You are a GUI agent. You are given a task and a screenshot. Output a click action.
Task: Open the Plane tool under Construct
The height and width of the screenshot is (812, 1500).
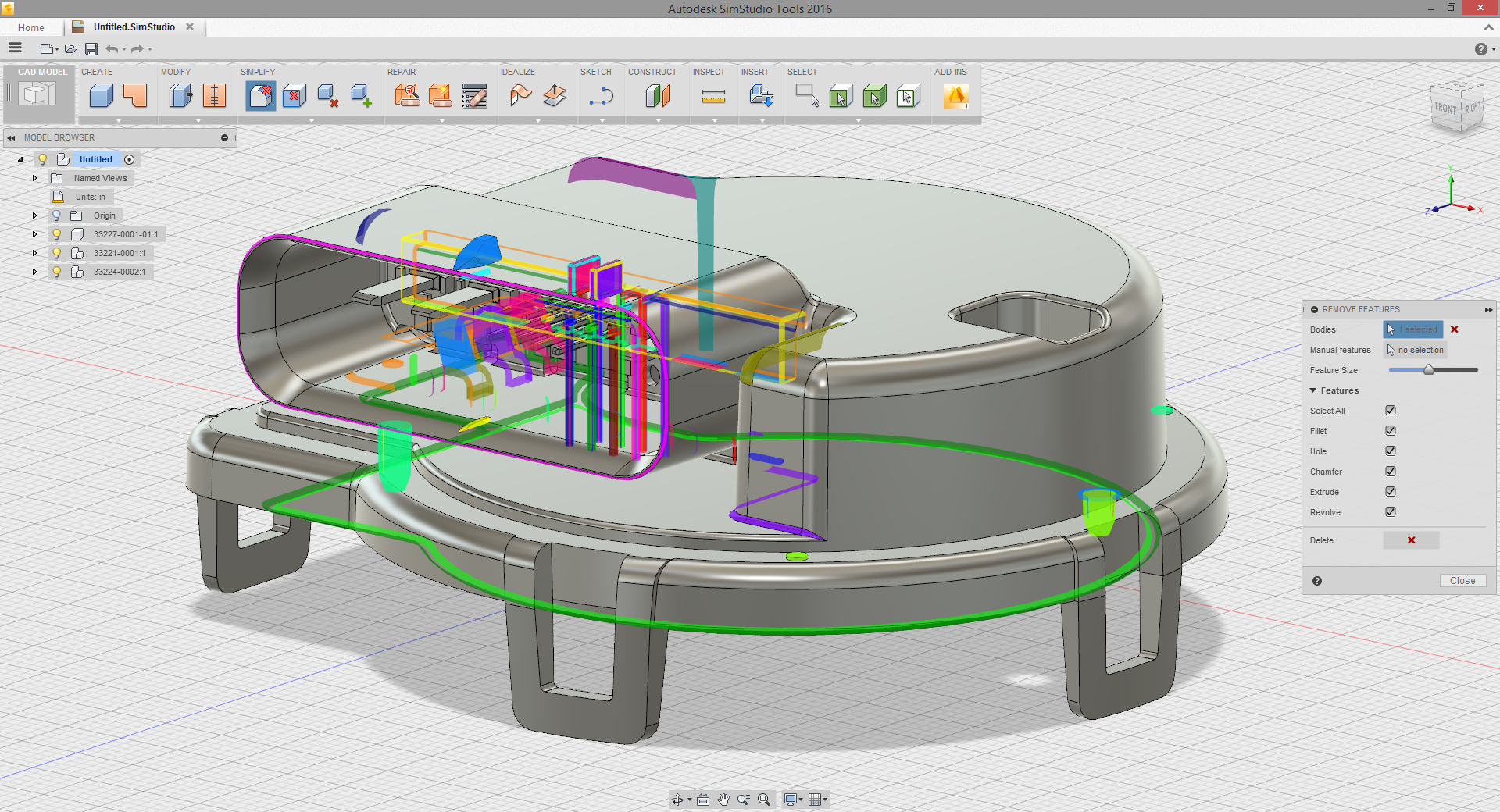point(657,95)
